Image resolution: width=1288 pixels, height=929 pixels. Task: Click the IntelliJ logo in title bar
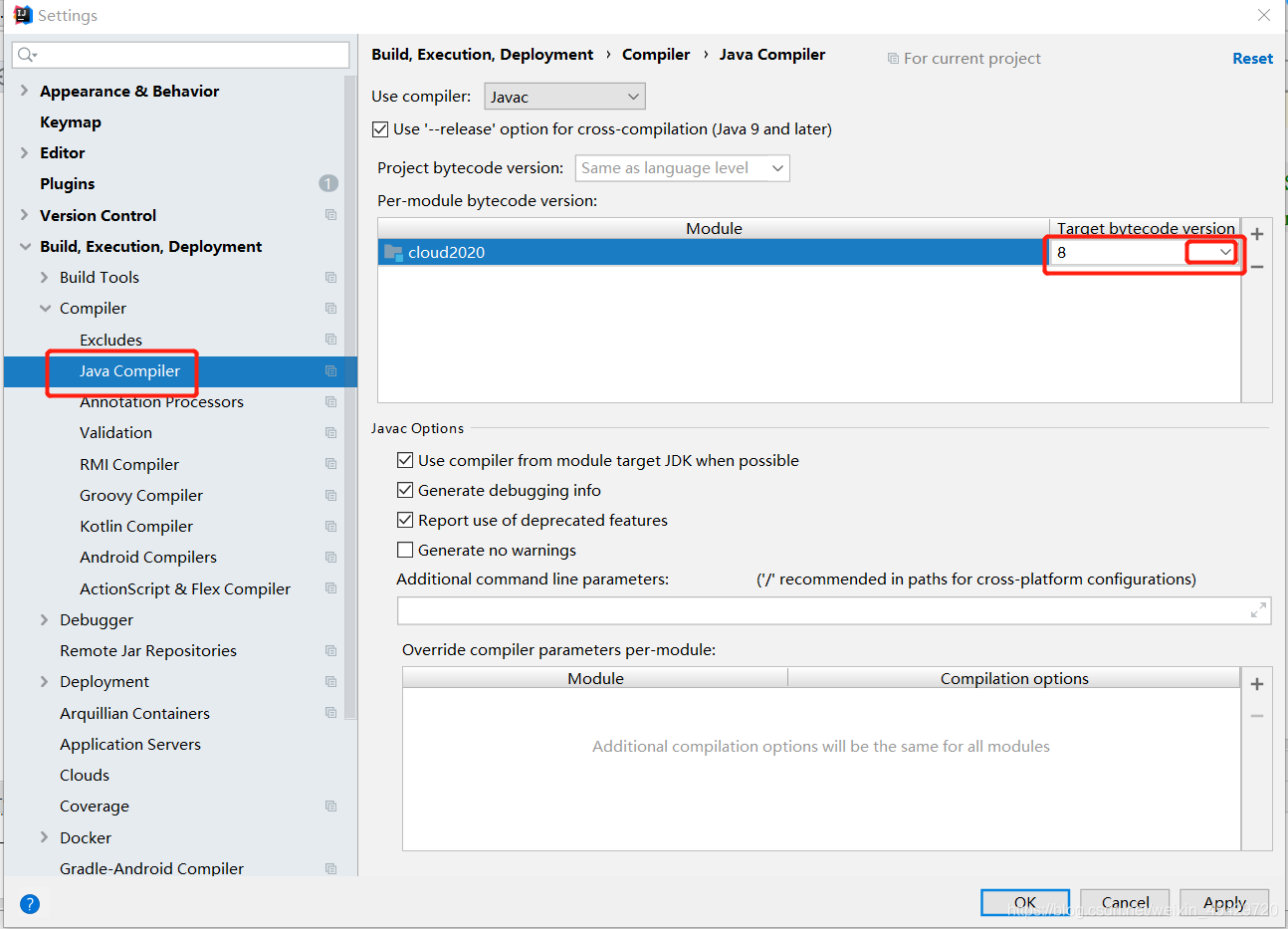tap(23, 15)
